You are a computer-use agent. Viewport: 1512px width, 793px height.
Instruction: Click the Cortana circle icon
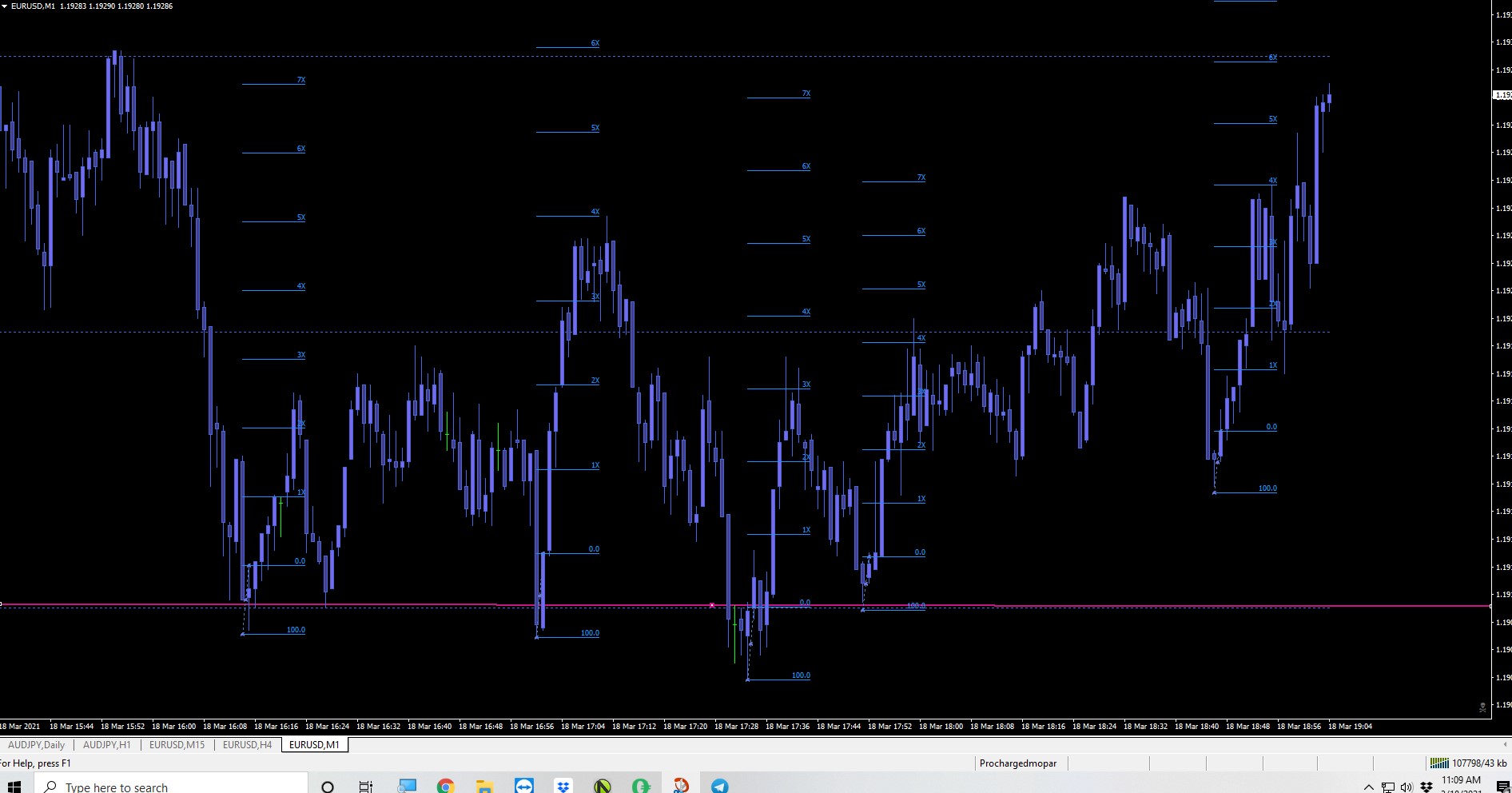(328, 787)
